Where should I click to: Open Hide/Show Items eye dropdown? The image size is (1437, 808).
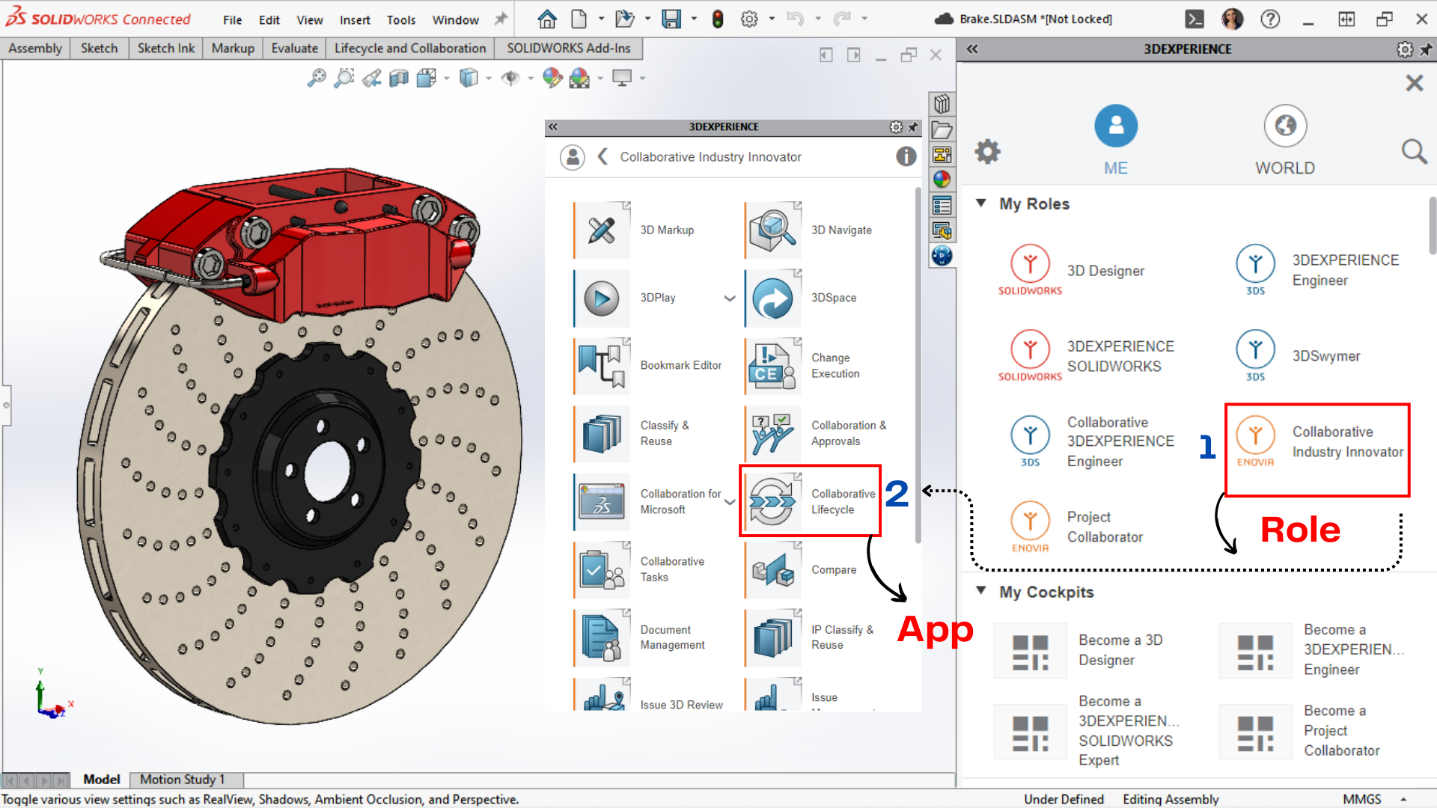pyautogui.click(x=531, y=78)
